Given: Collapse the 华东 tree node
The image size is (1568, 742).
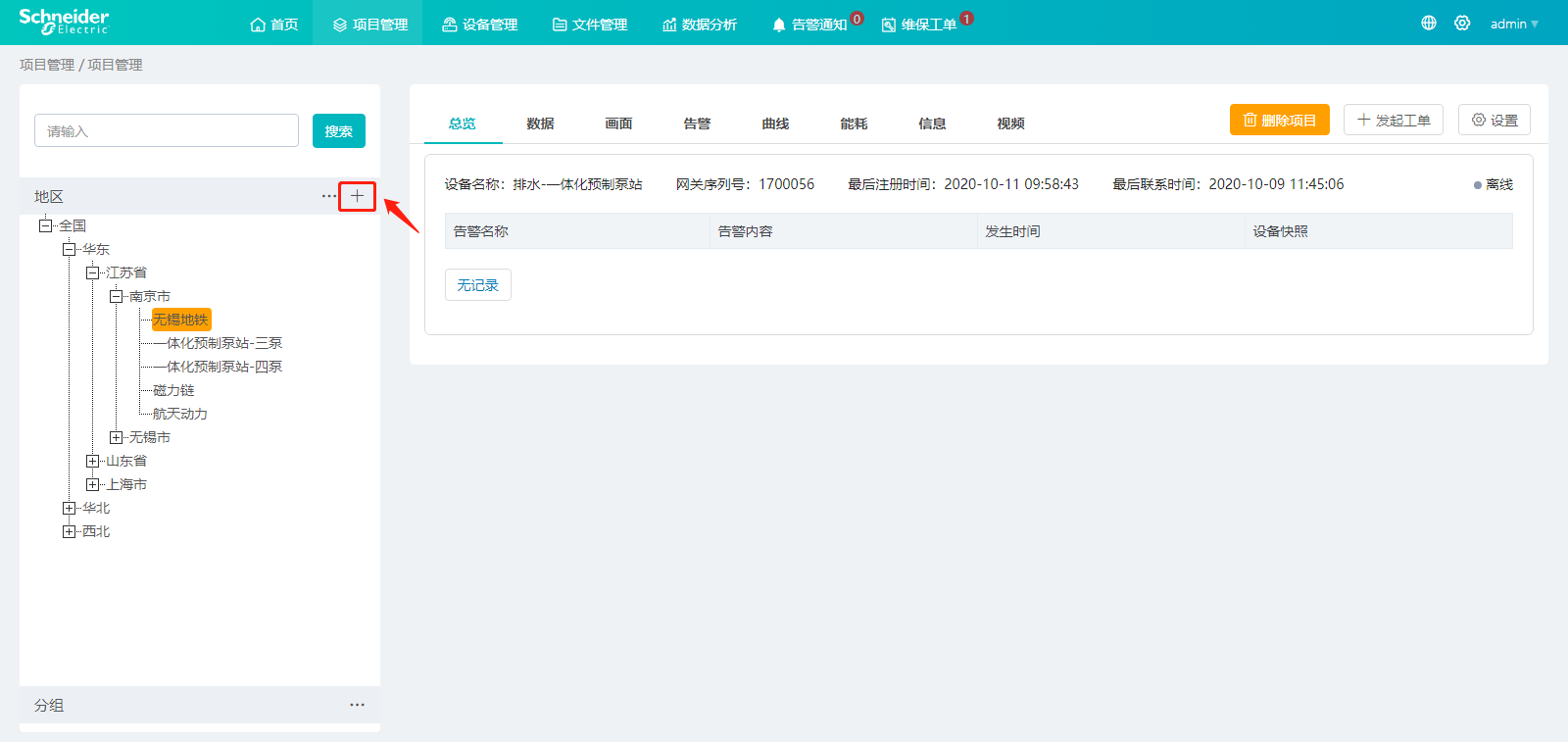Looking at the screenshot, I should click(x=69, y=249).
